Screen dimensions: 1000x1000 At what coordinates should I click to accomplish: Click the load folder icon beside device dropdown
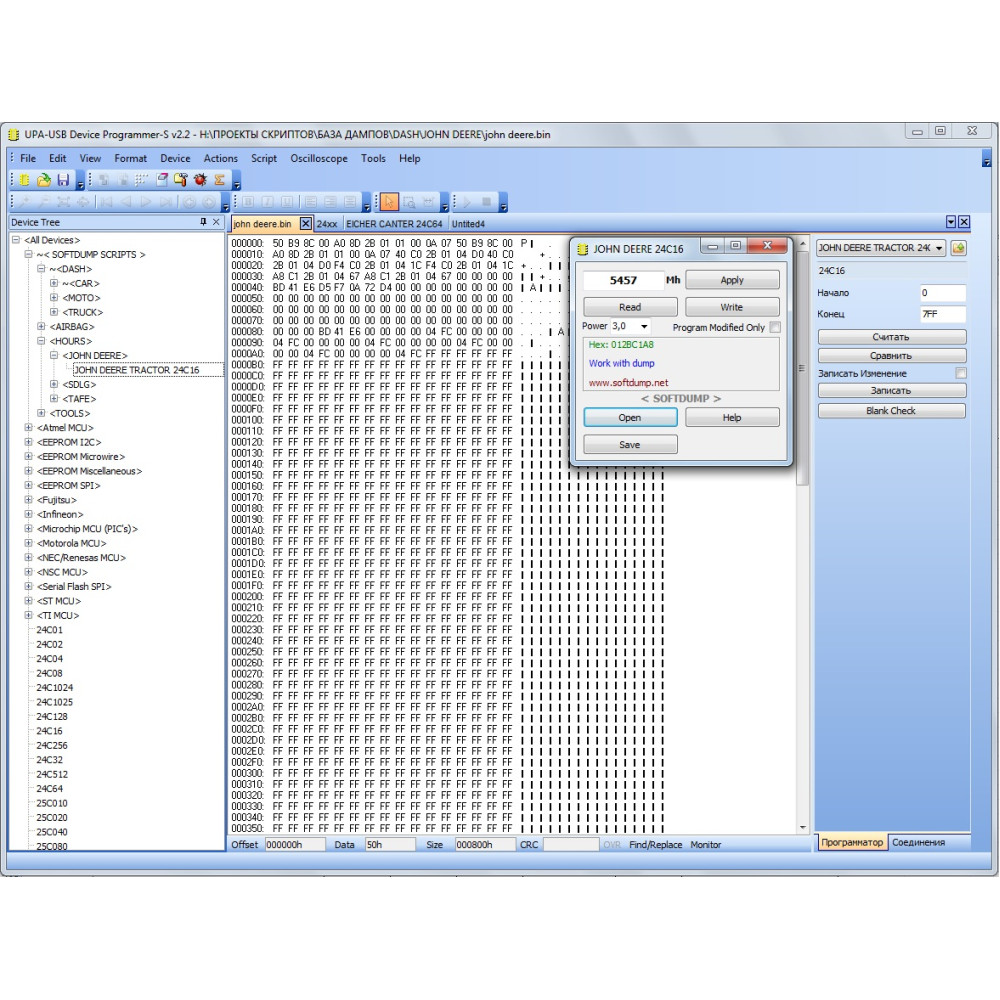click(x=959, y=248)
